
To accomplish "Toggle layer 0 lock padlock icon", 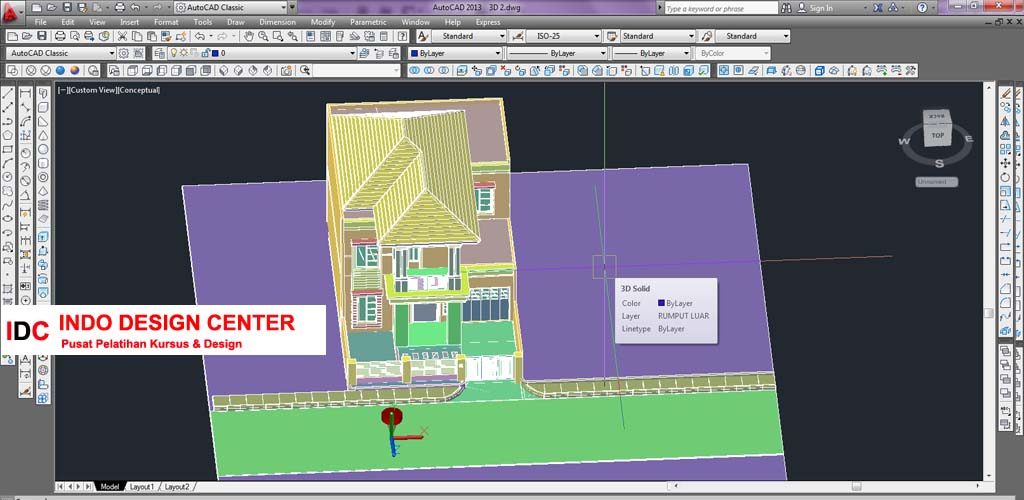I will [x=205, y=53].
